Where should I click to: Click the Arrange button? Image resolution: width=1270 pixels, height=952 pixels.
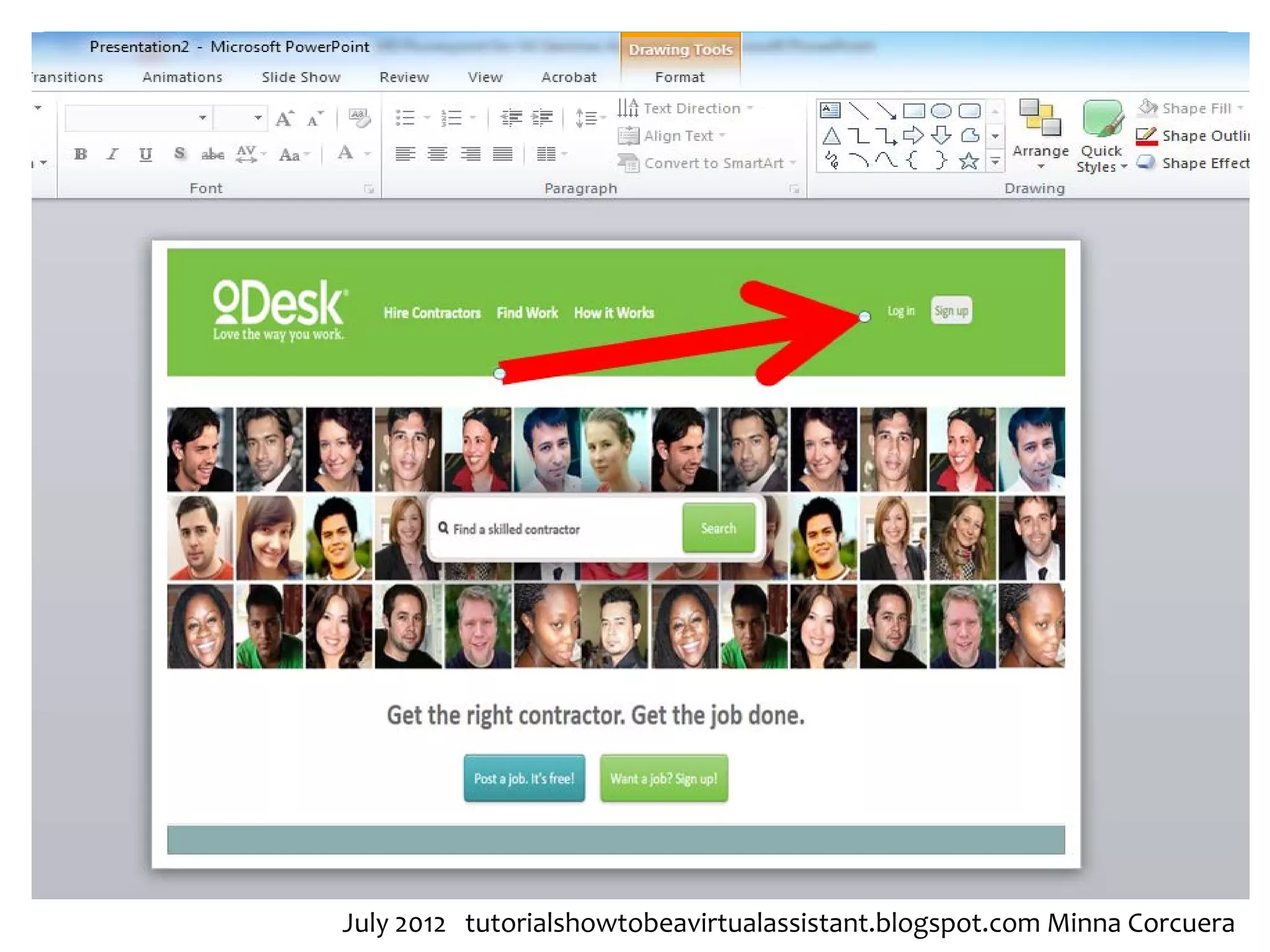[1040, 138]
